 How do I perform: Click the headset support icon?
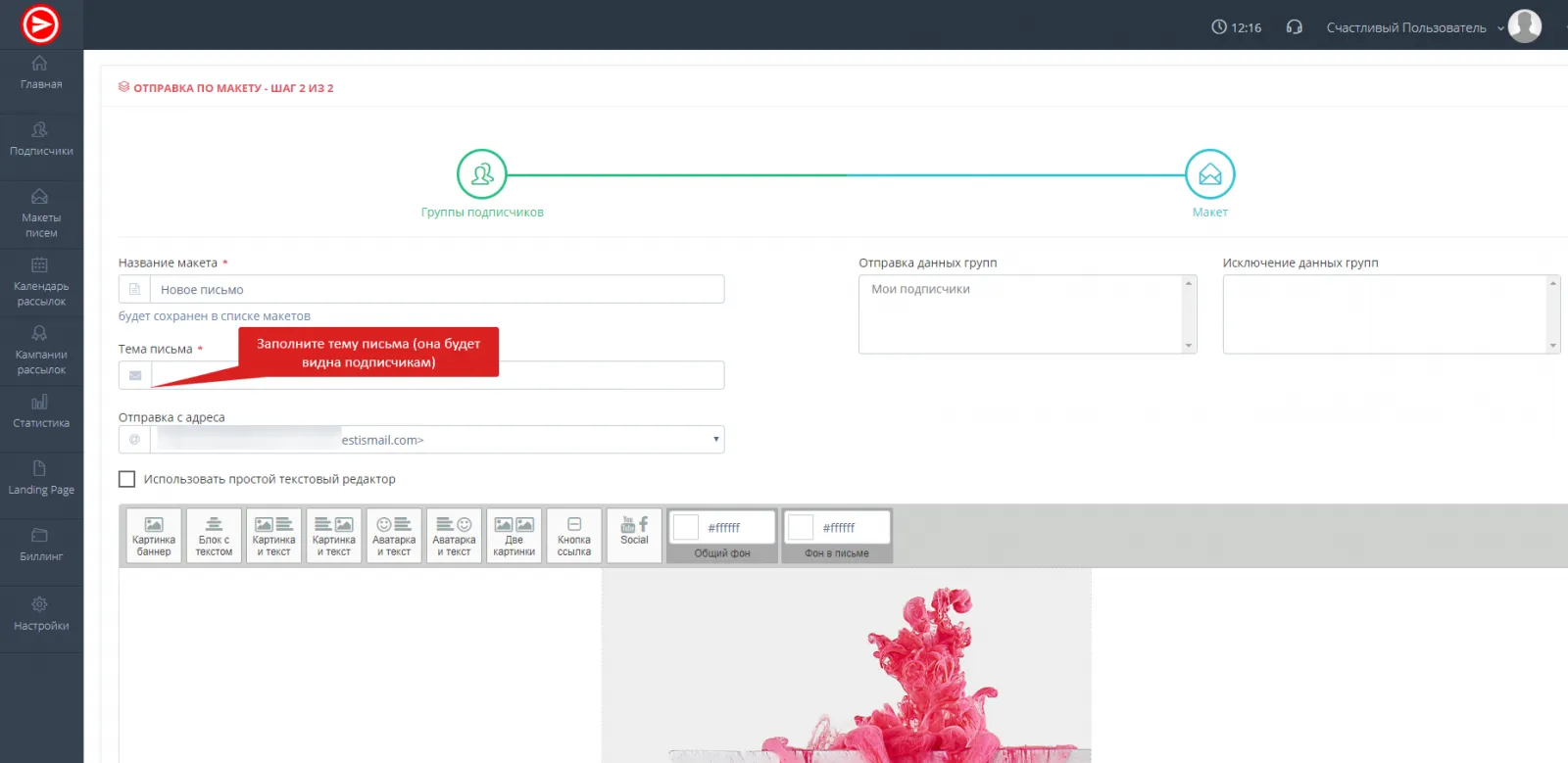click(1294, 27)
